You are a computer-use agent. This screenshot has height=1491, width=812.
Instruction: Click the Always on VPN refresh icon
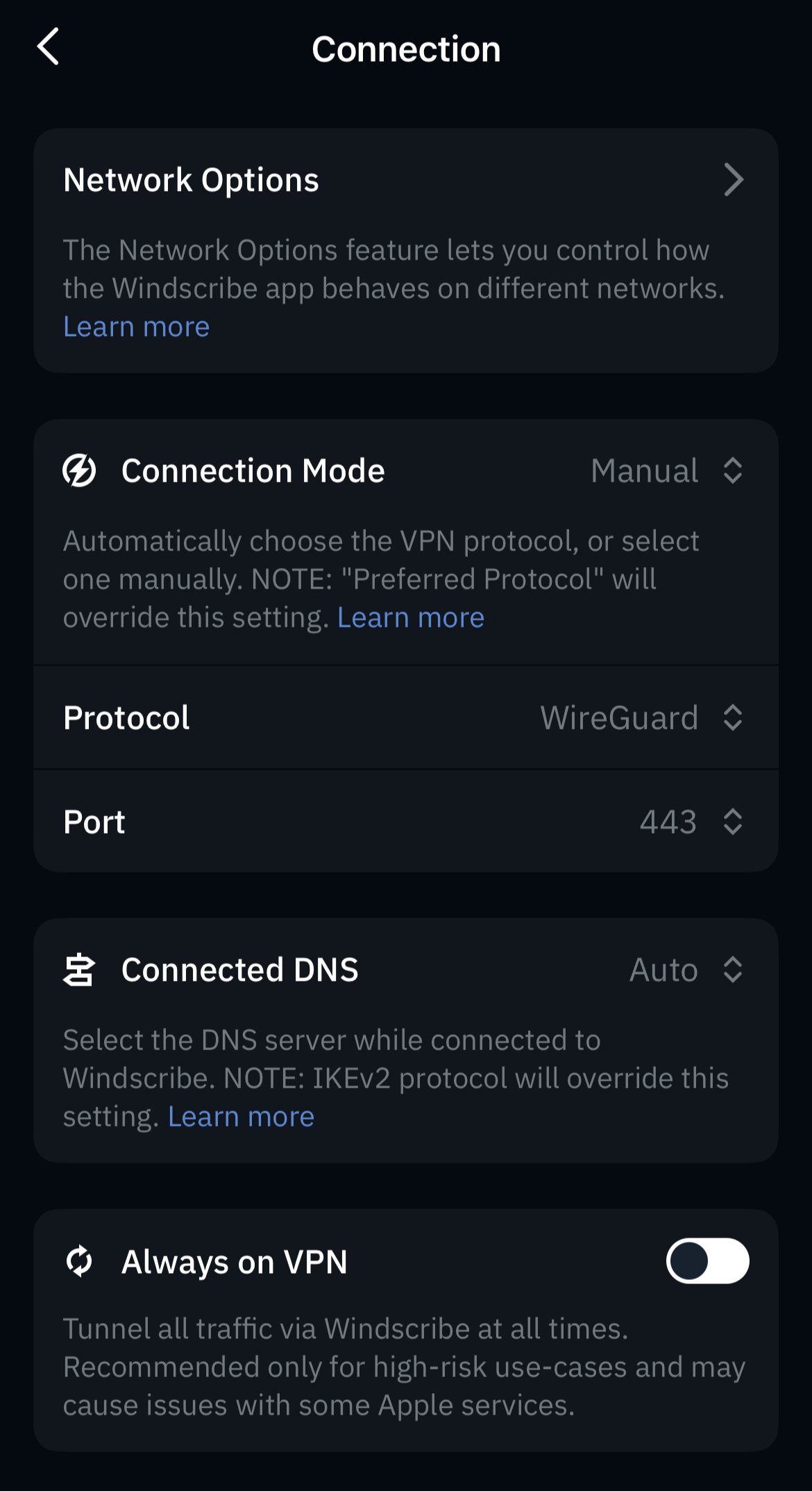[x=79, y=1261]
